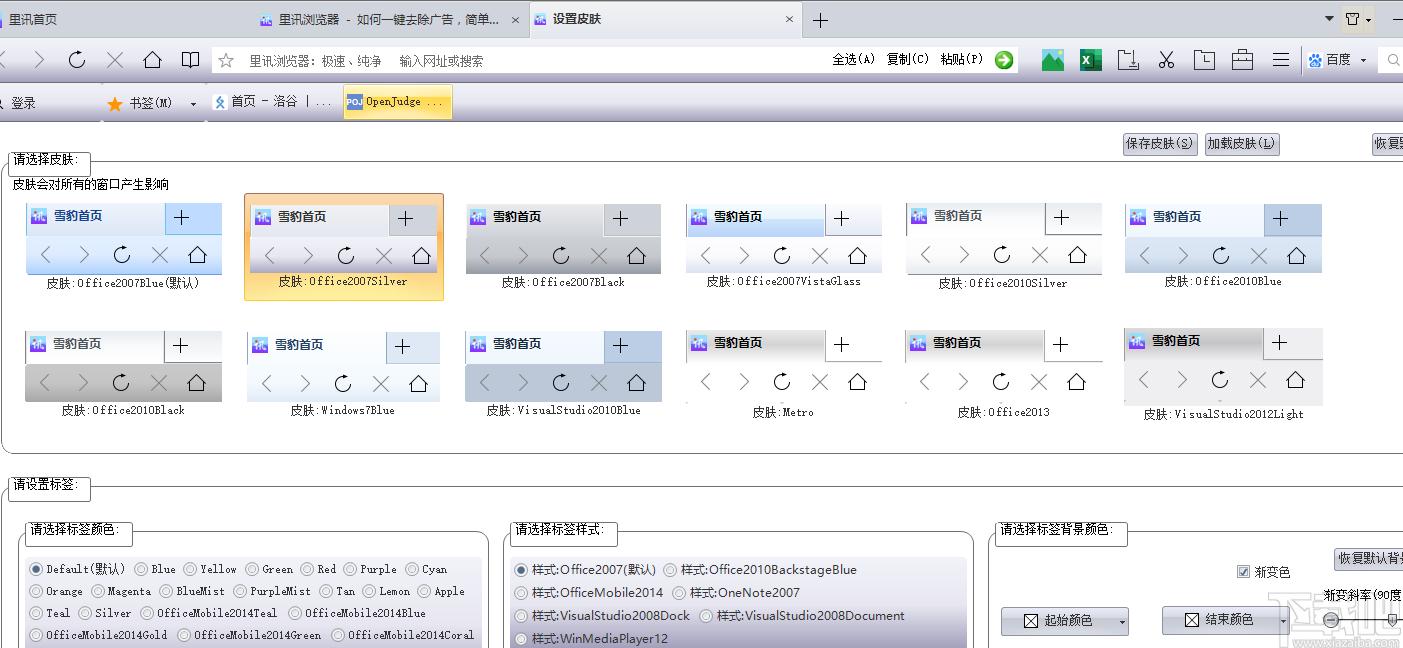Open the Excel icon in toolbar
The width and height of the screenshot is (1403, 648).
pos(1090,60)
